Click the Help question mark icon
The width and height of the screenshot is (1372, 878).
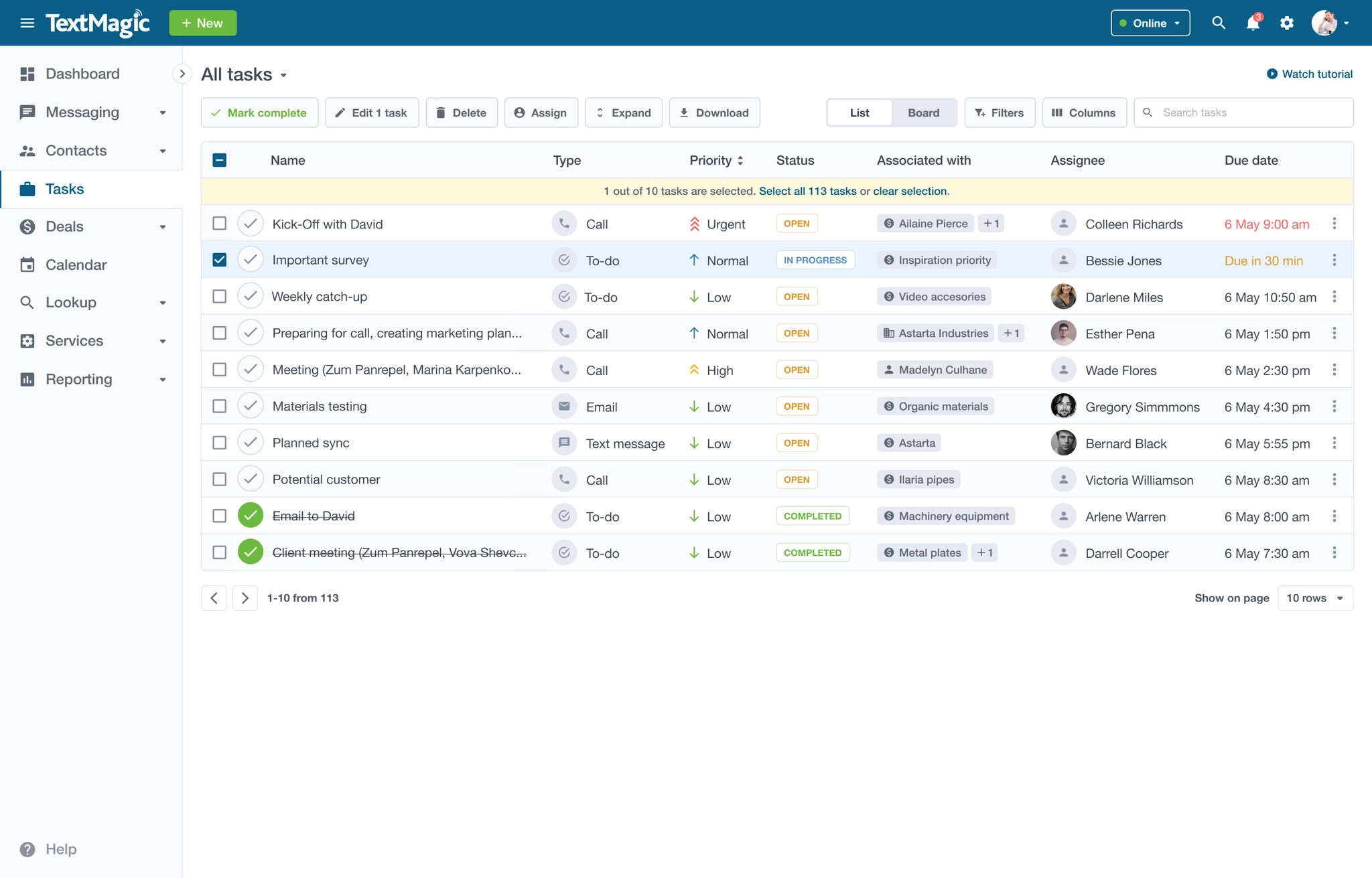27,849
